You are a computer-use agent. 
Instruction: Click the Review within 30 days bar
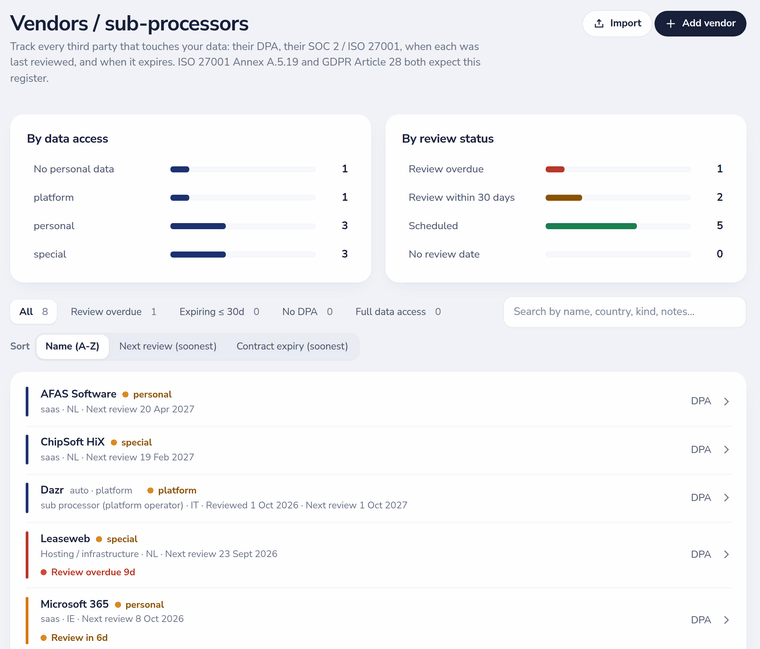(x=564, y=198)
